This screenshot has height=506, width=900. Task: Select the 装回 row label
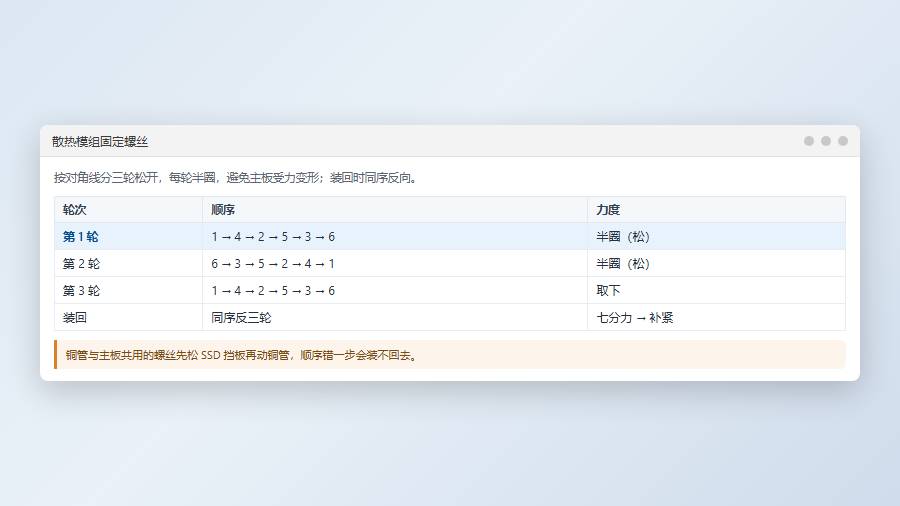128,317
